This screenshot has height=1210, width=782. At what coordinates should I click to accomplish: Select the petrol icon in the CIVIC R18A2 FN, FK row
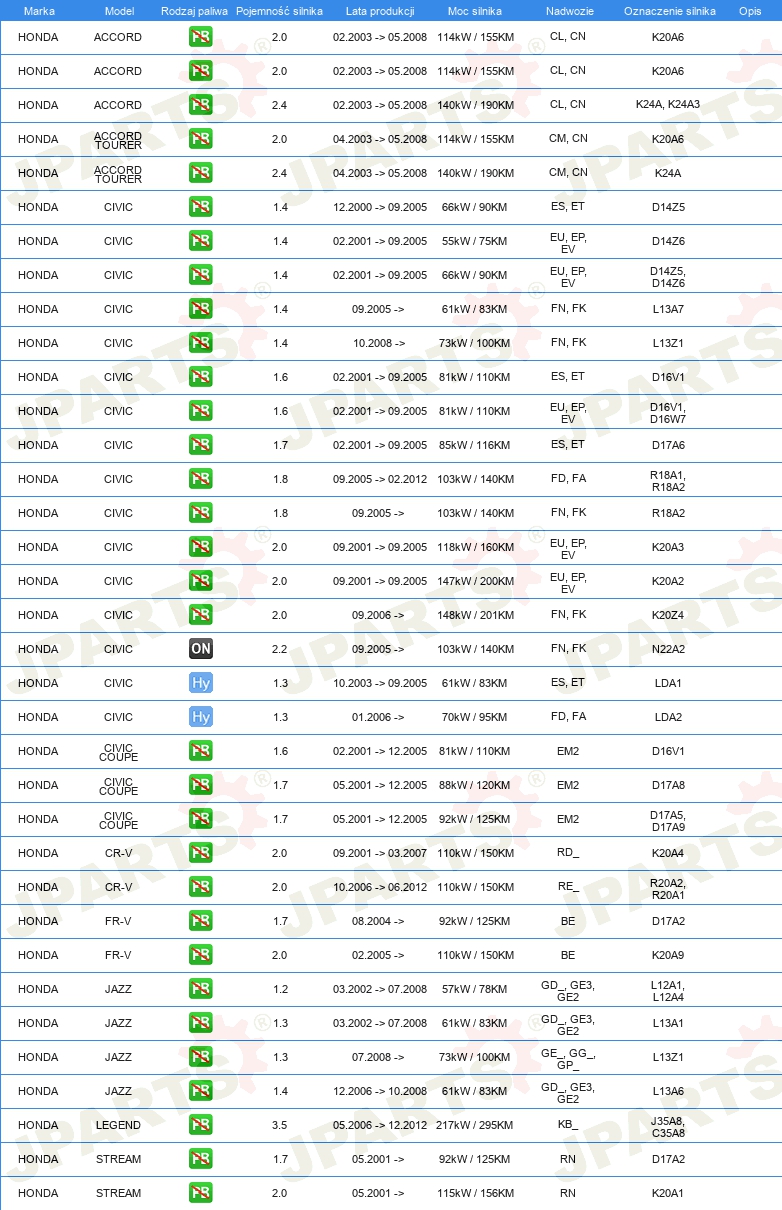coord(201,513)
